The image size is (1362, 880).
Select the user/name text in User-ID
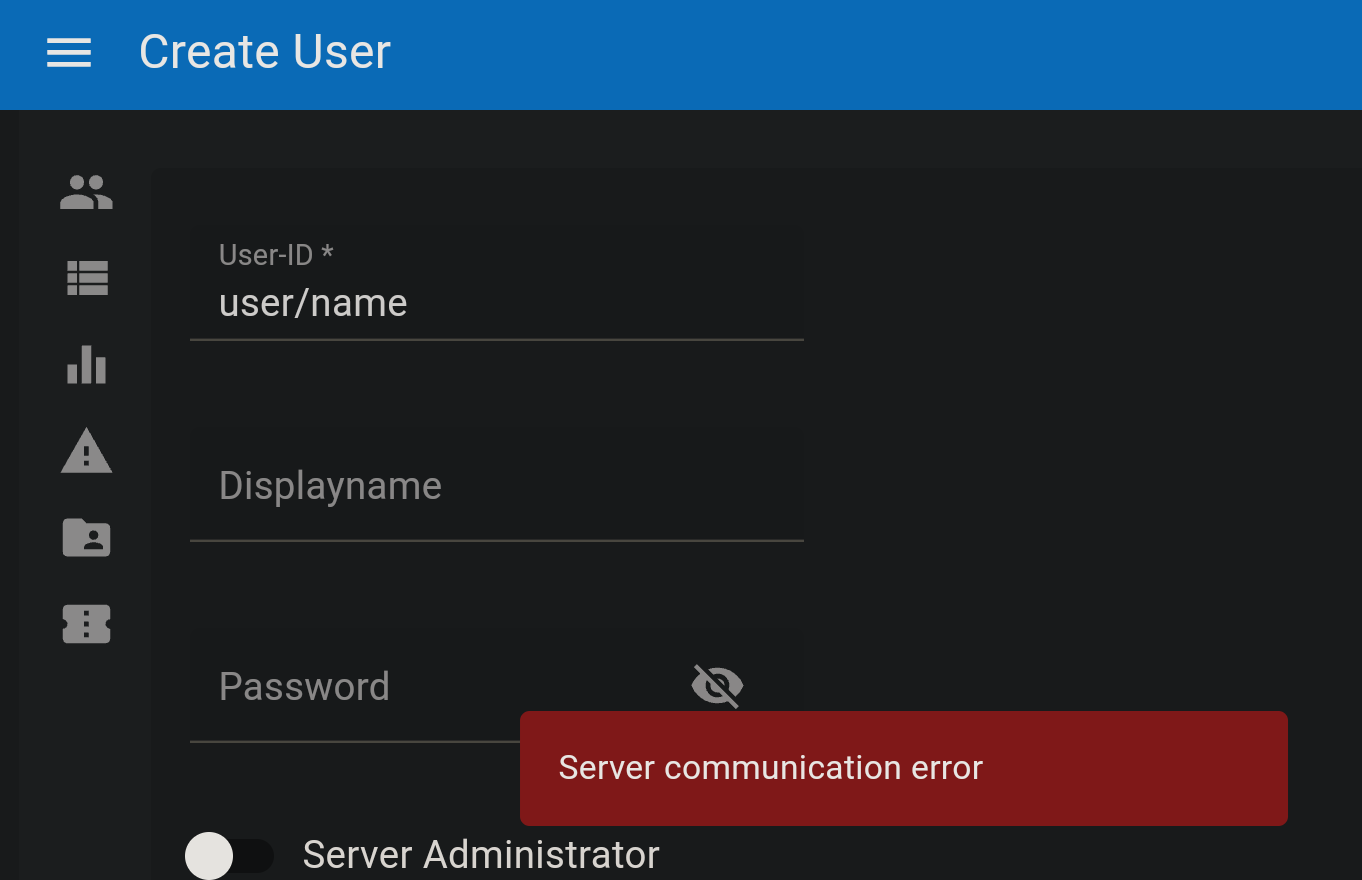tap(312, 302)
